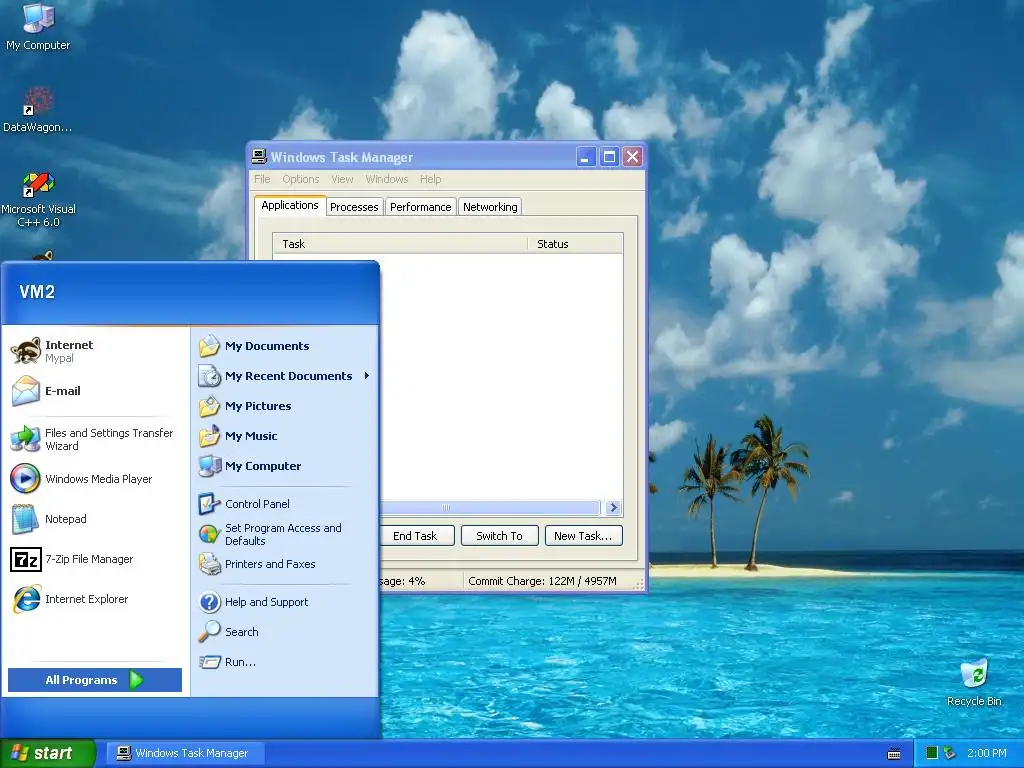This screenshot has height=768, width=1024.
Task: Click the keyboard tray icon
Action: coord(894,754)
